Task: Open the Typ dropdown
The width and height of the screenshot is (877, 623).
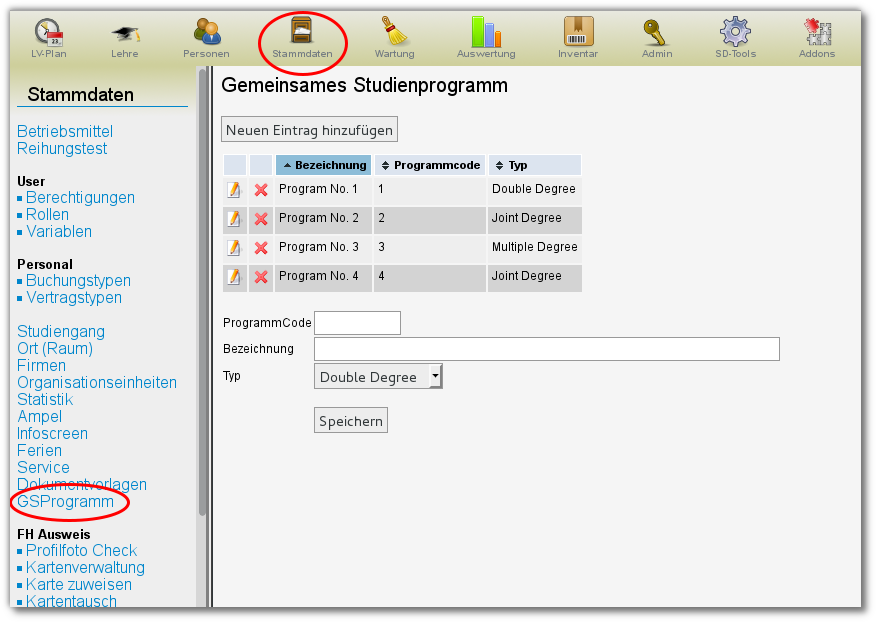Action: click(x=378, y=377)
